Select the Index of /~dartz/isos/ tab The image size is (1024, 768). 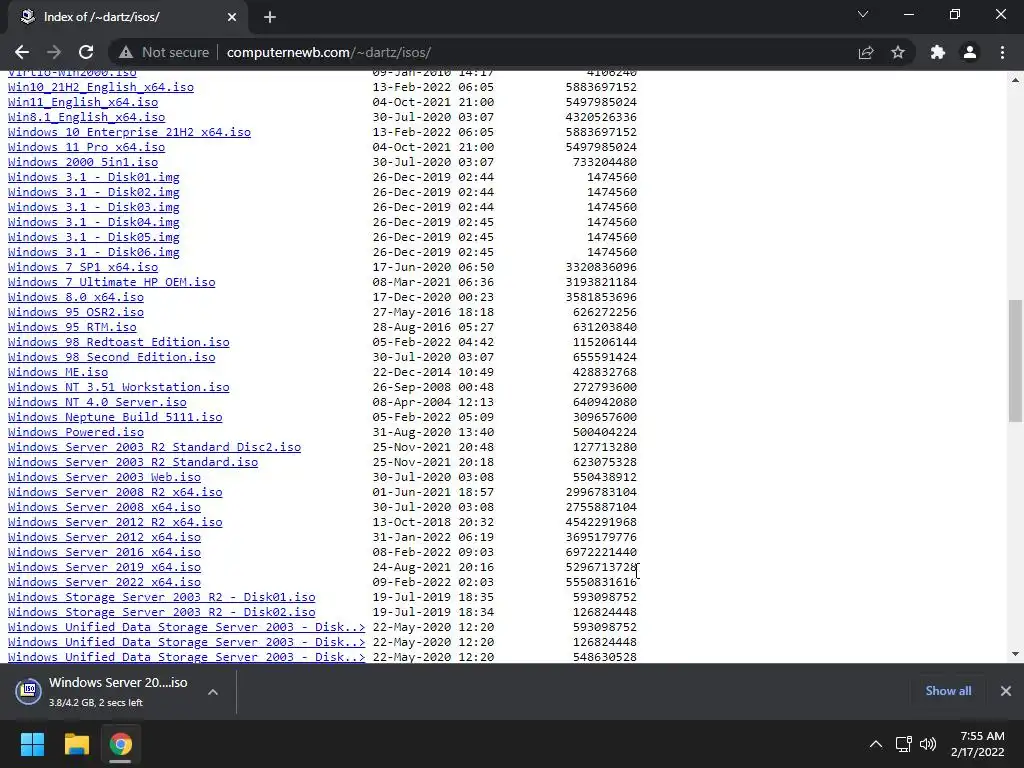[127, 17]
